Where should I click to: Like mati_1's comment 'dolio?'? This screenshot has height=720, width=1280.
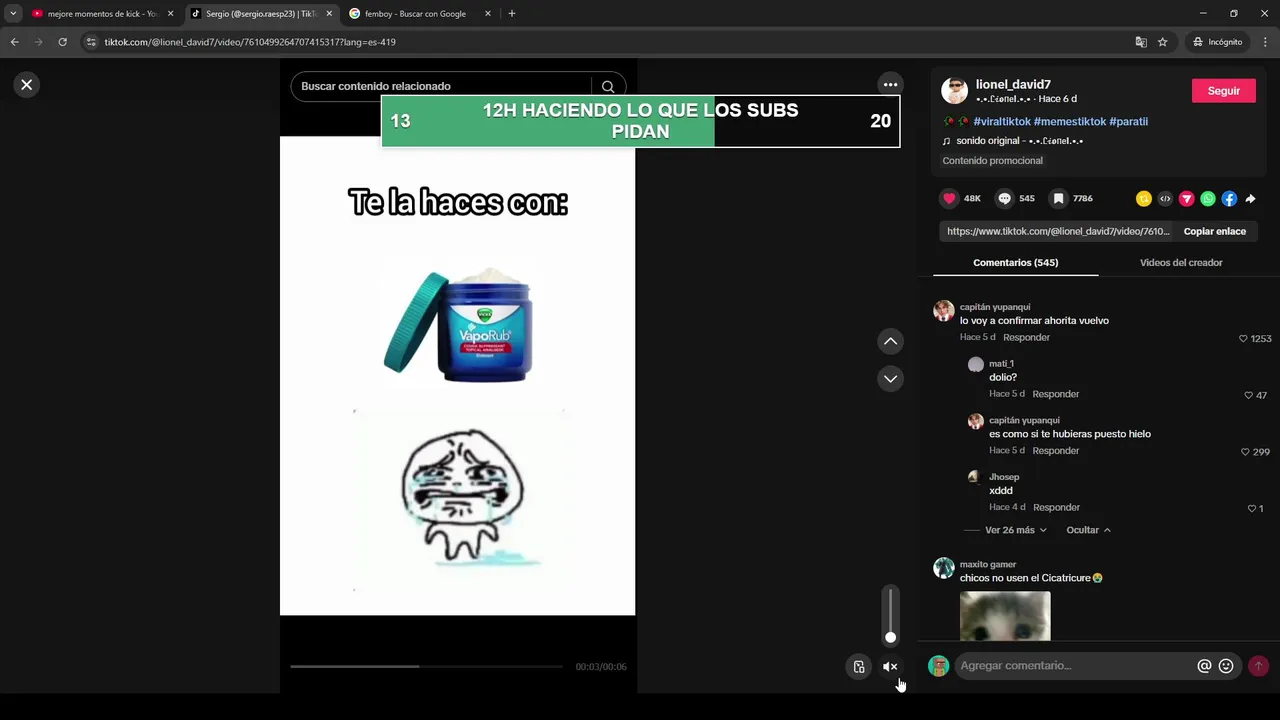1248,395
